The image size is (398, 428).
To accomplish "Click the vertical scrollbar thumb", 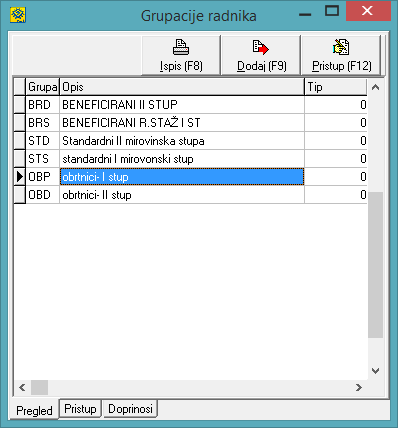I will (375, 265).
